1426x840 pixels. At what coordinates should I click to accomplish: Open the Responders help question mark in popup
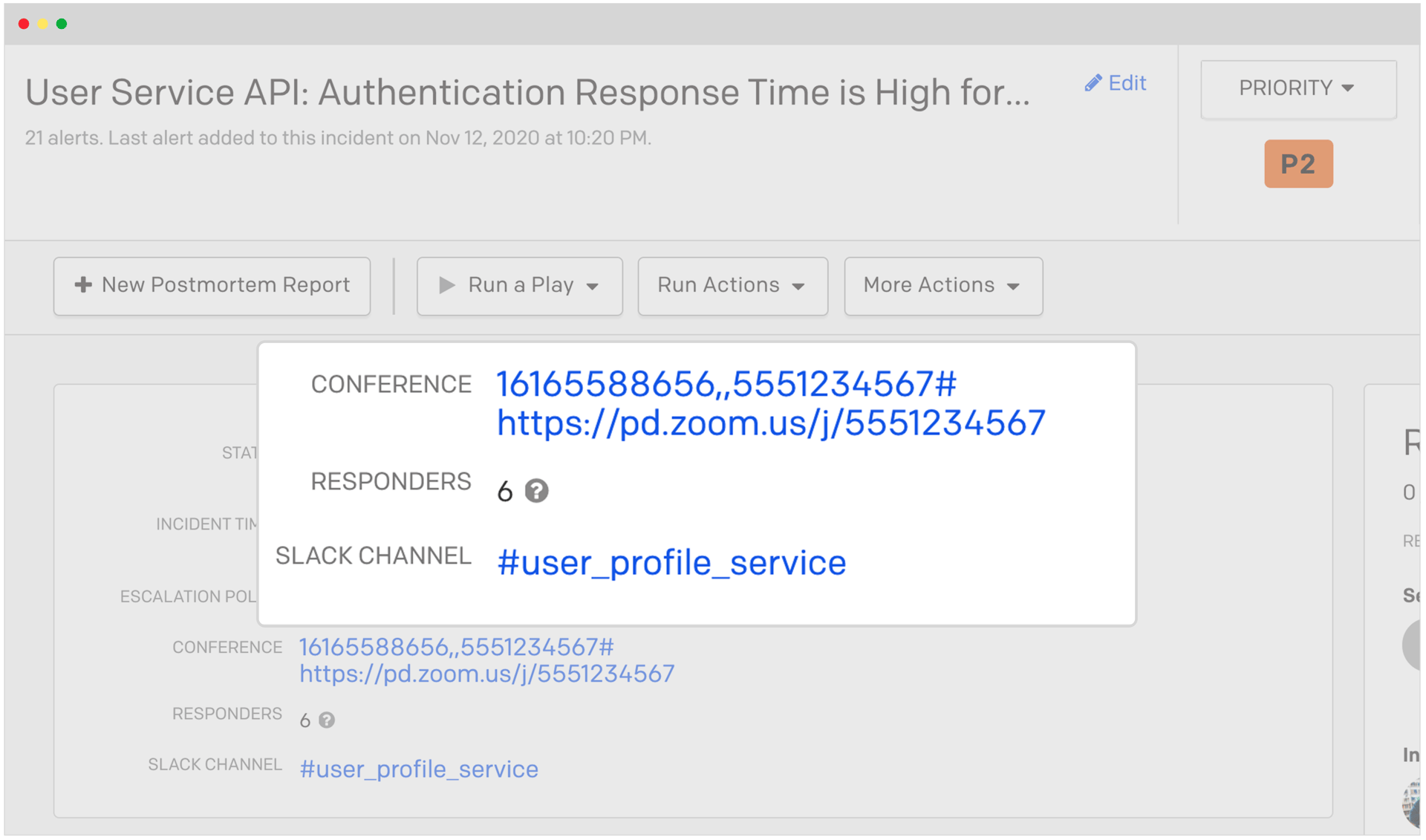point(537,490)
